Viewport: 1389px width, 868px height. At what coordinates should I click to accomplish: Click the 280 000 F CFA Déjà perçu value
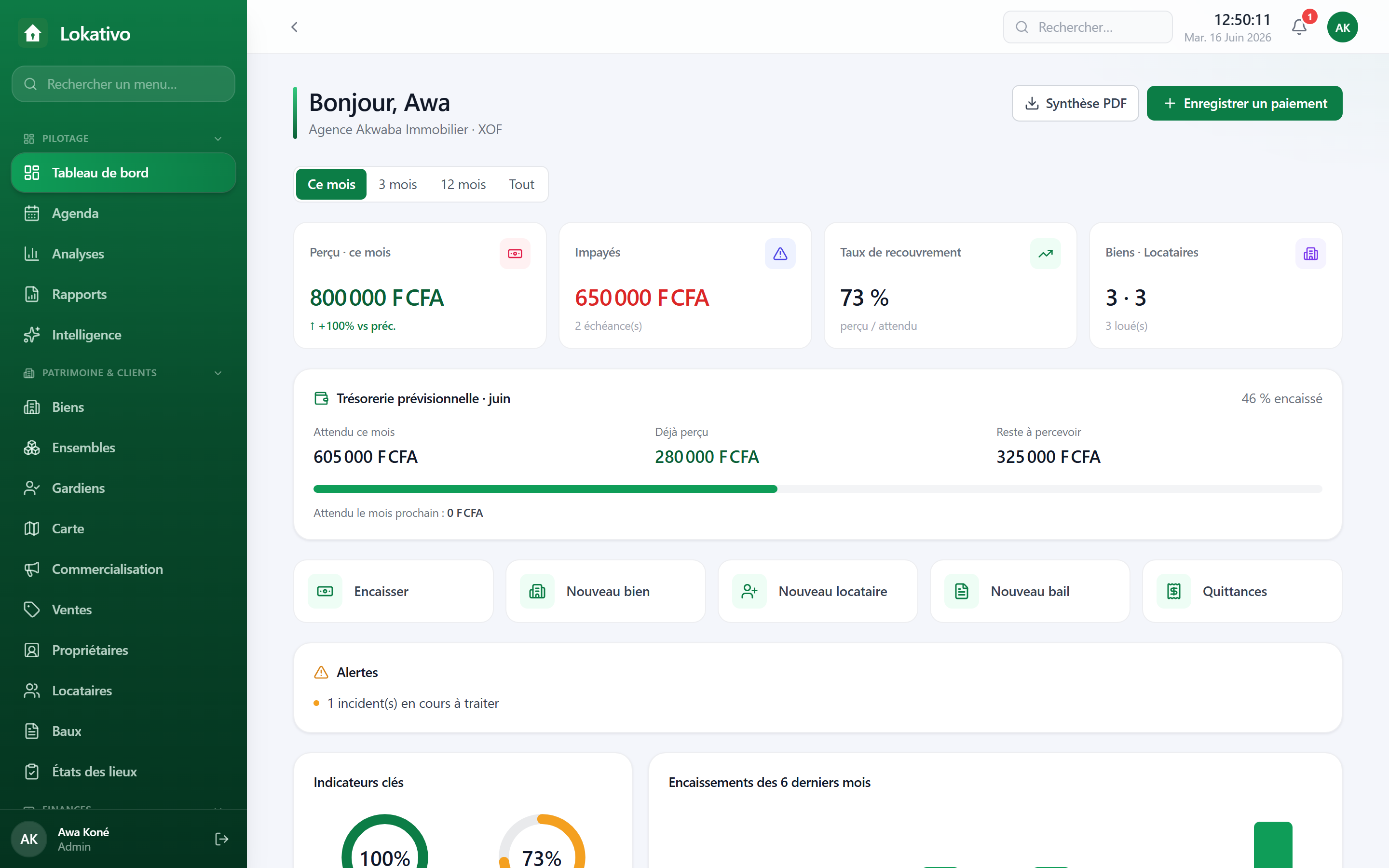tap(707, 457)
